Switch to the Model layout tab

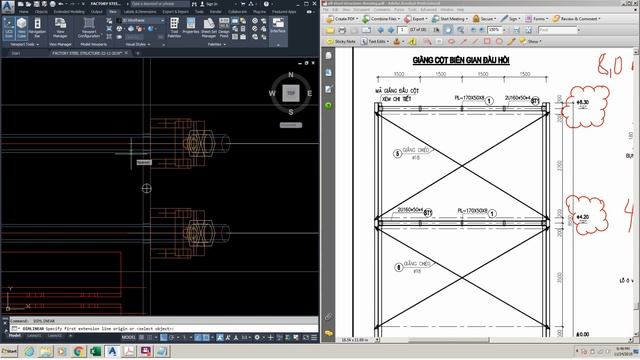[x=15, y=336]
